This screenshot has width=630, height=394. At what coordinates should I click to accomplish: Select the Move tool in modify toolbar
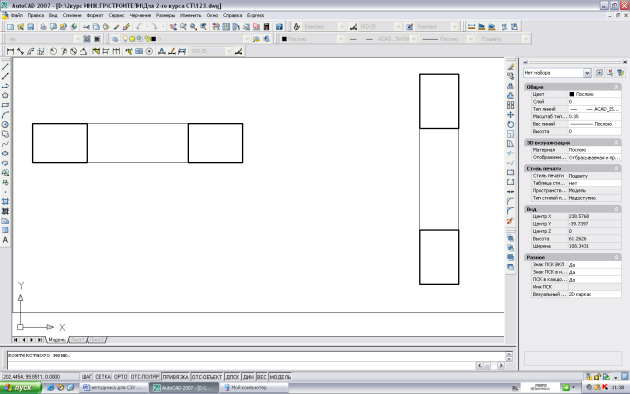pos(510,115)
